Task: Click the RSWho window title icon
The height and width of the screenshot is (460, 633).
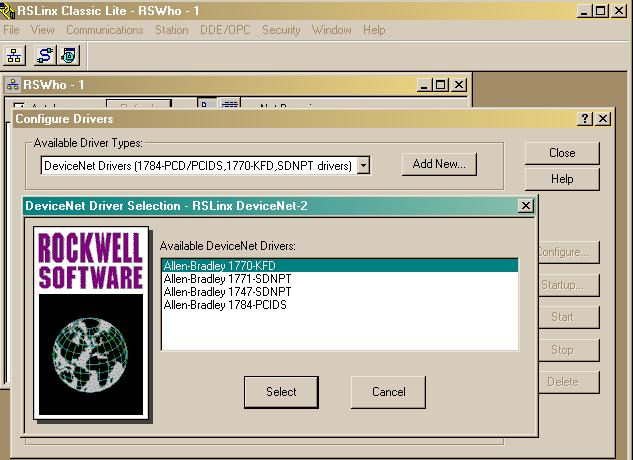Action: (13, 85)
